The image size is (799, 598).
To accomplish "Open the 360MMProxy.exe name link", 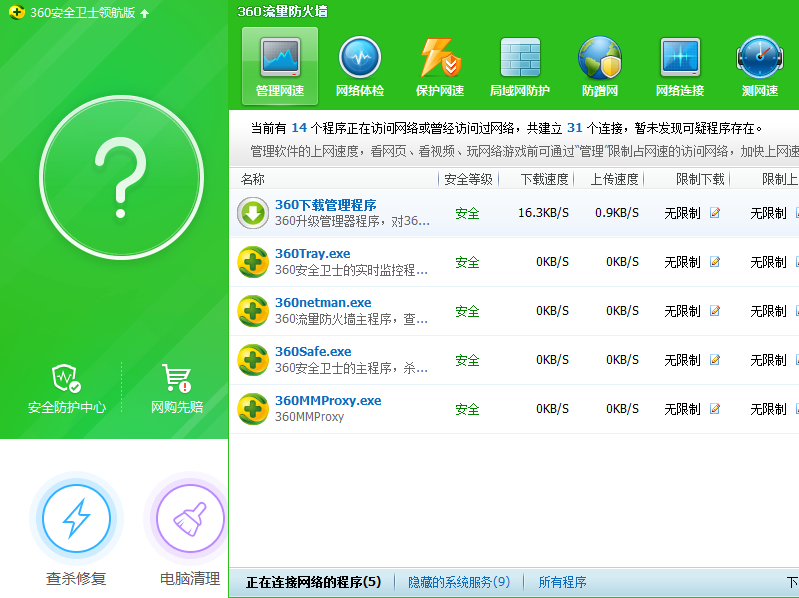I will [328, 400].
